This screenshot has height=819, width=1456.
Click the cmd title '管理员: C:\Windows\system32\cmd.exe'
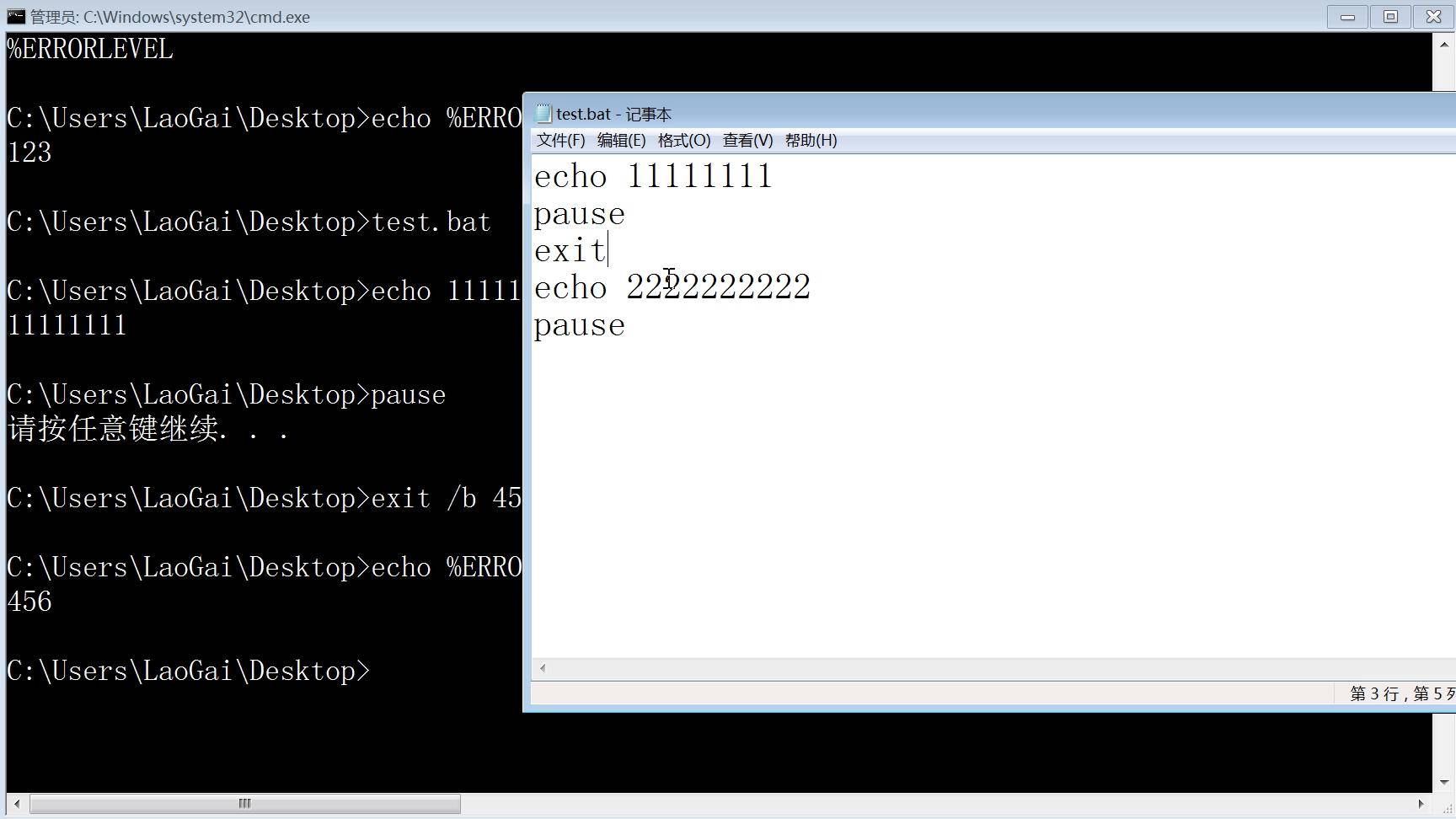point(170,17)
